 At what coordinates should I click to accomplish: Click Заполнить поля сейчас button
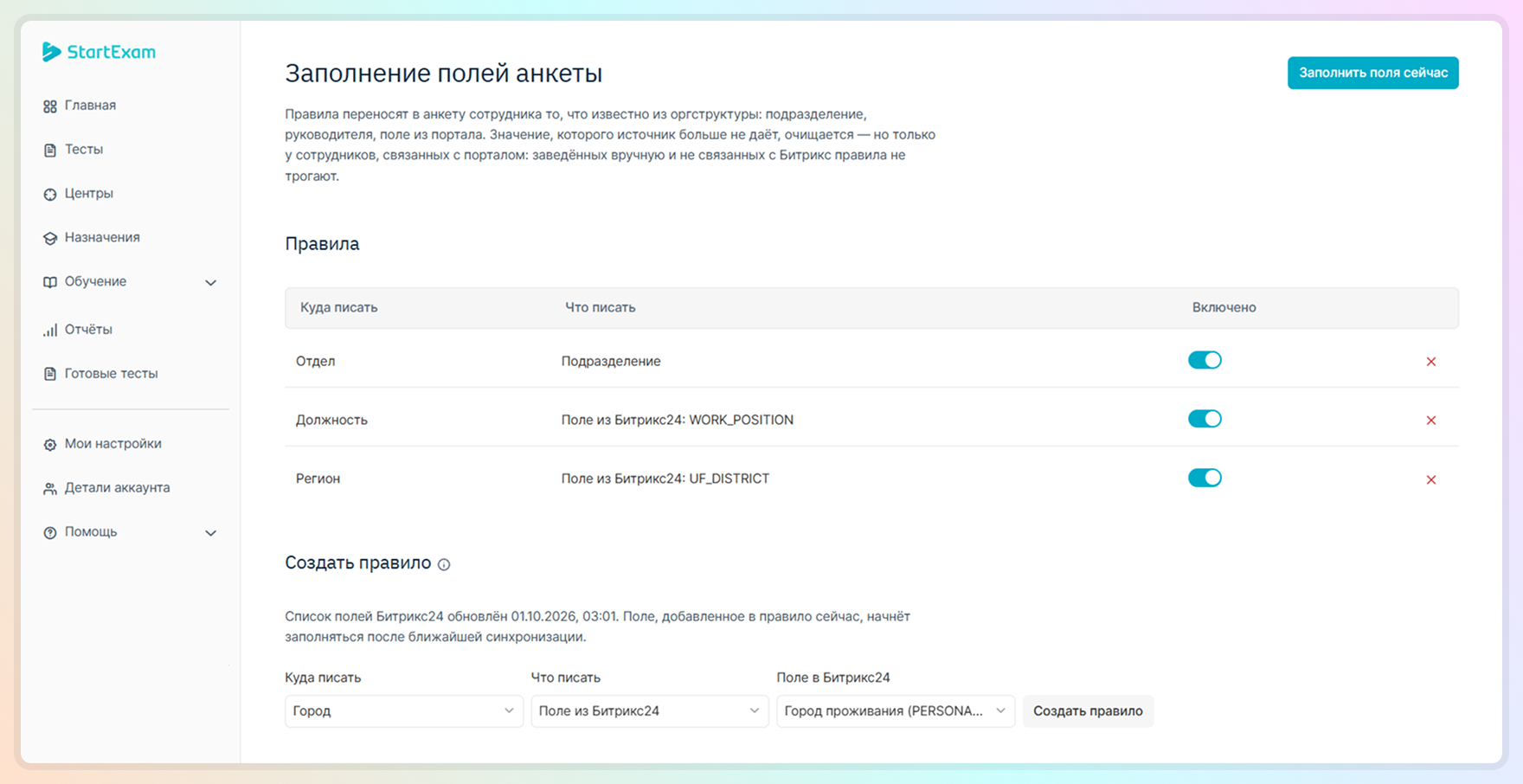tap(1373, 73)
